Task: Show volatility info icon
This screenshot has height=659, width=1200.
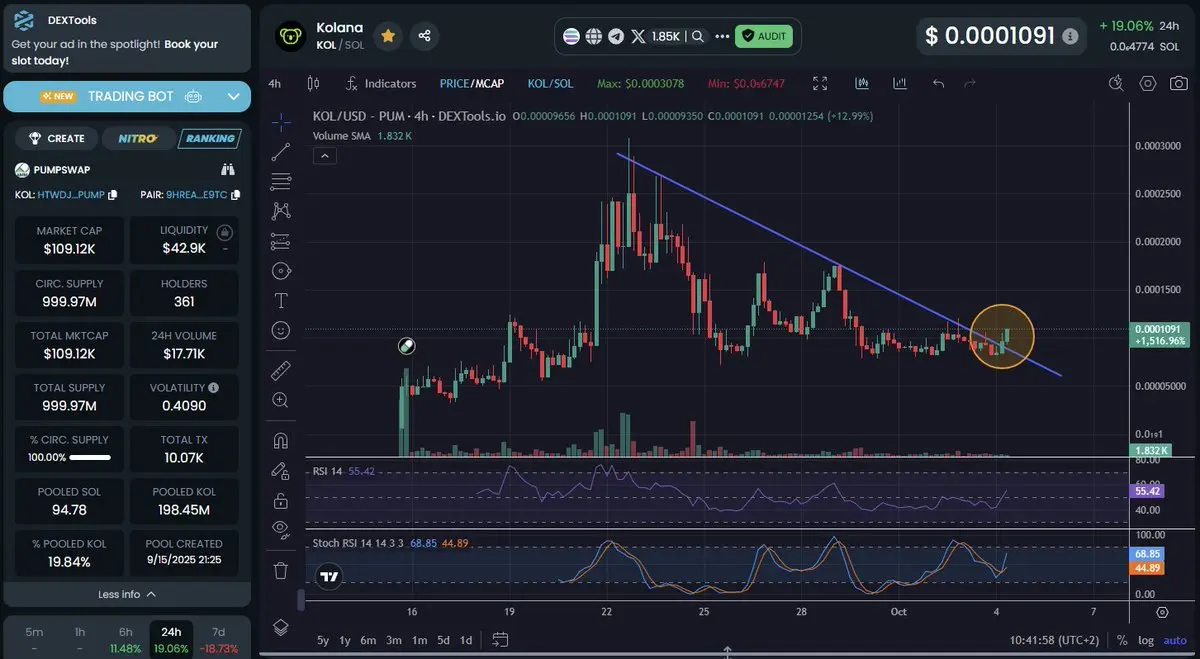Action: (213, 388)
